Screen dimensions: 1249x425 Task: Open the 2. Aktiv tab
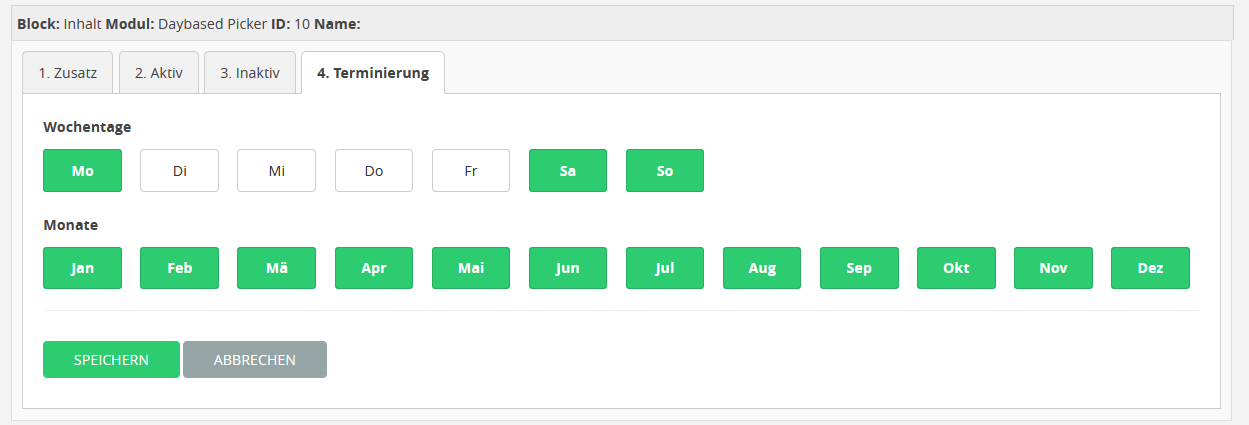[159, 73]
